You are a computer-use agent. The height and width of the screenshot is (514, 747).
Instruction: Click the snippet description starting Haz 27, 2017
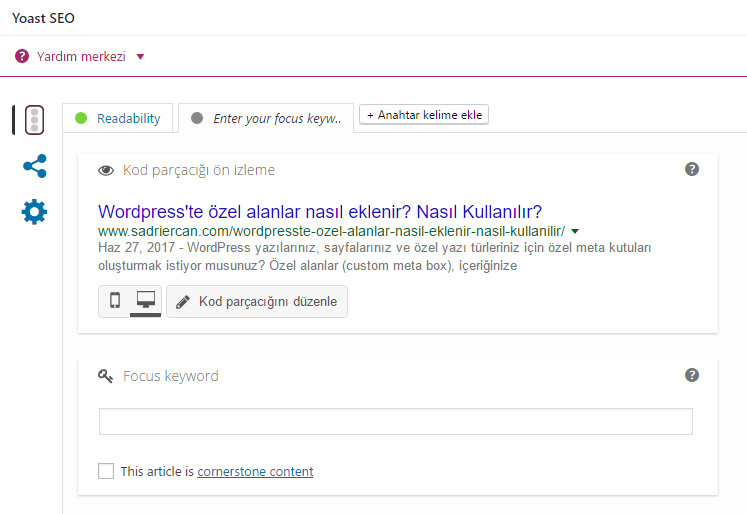pyautogui.click(x=374, y=256)
